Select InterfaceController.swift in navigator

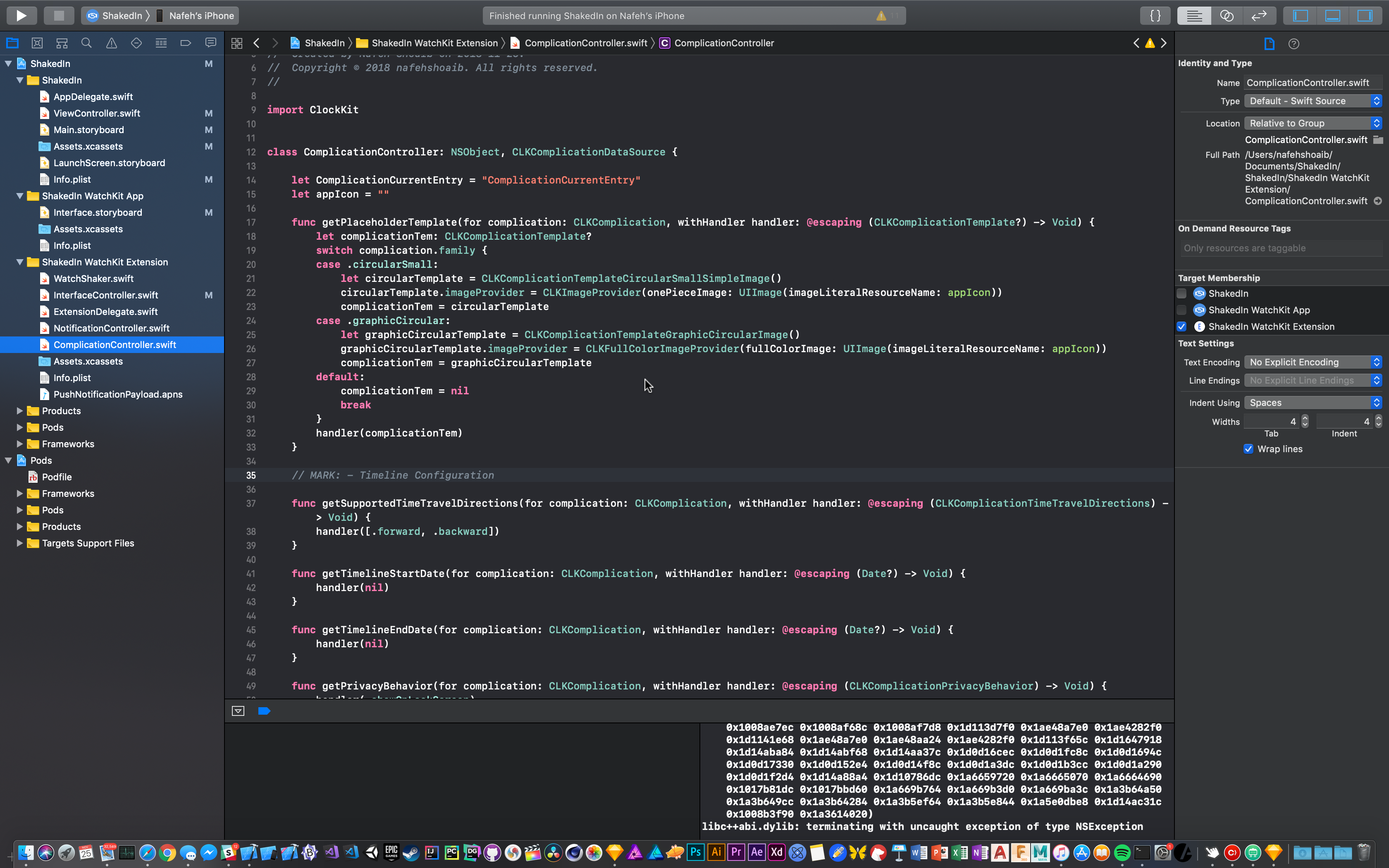[105, 295]
